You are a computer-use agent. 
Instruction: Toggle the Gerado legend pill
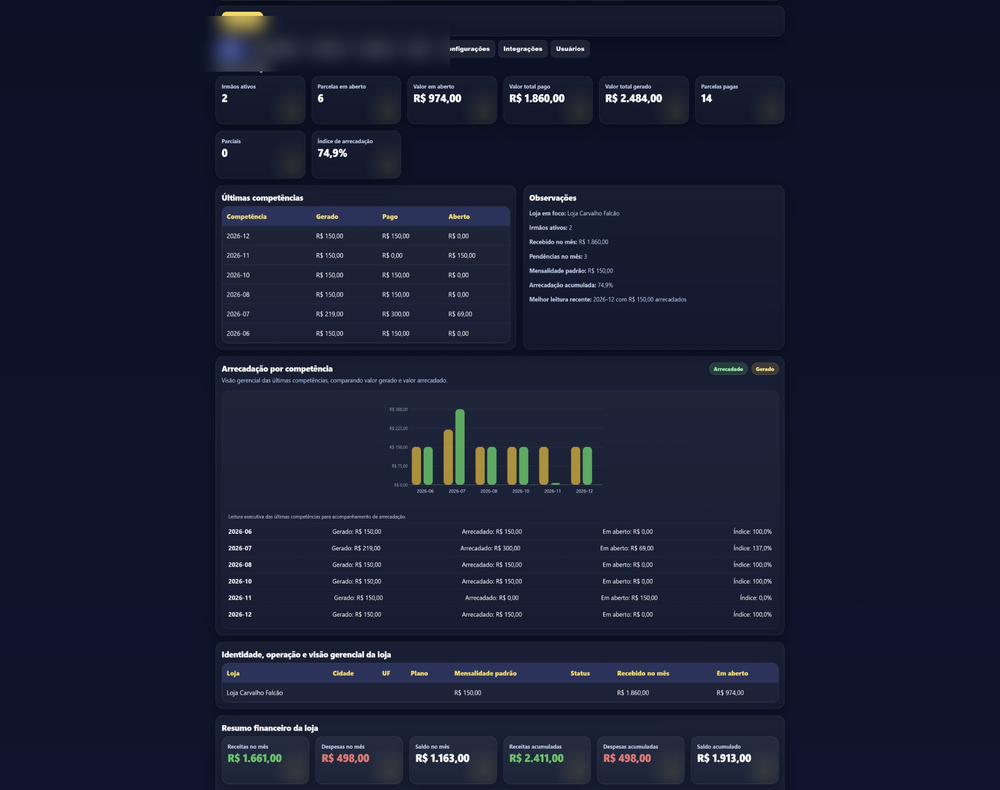click(765, 369)
